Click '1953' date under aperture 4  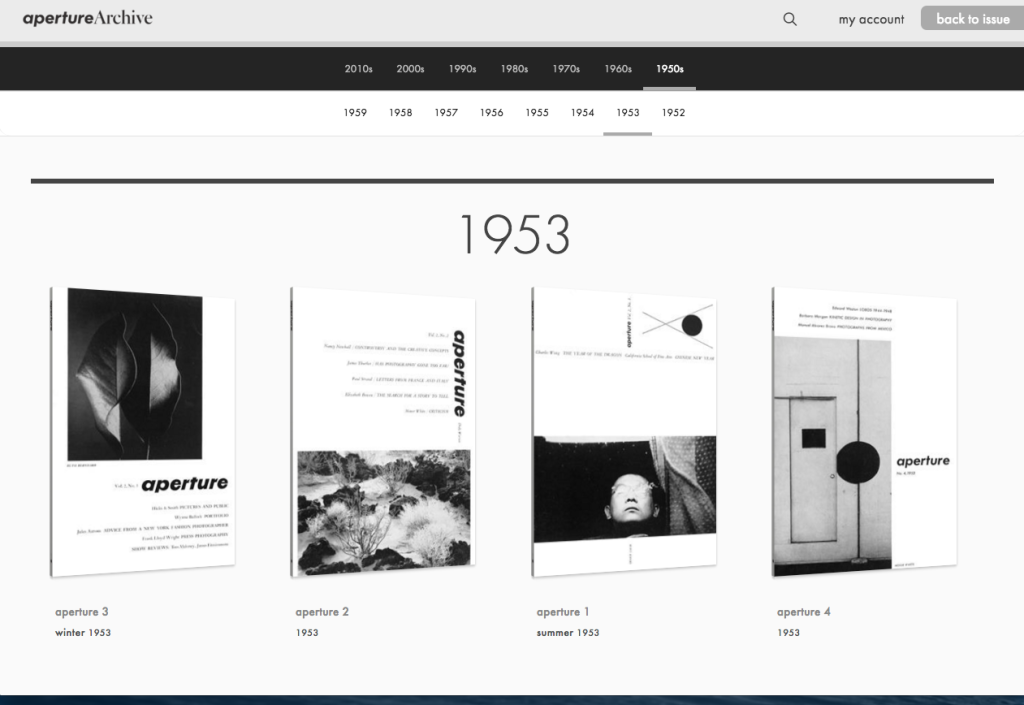click(x=788, y=633)
